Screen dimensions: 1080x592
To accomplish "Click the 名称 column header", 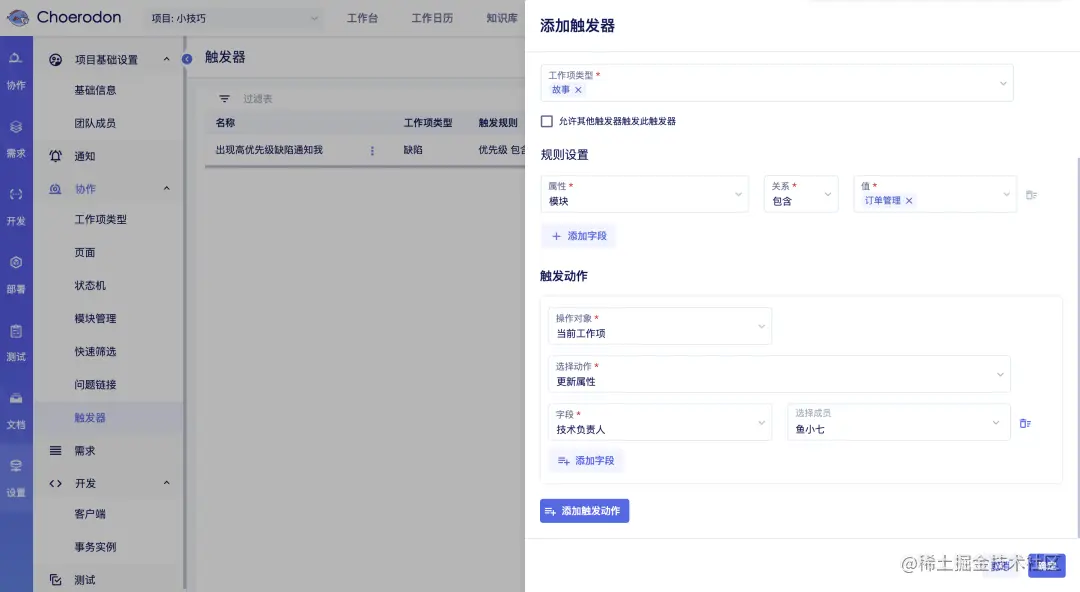I will (225, 123).
